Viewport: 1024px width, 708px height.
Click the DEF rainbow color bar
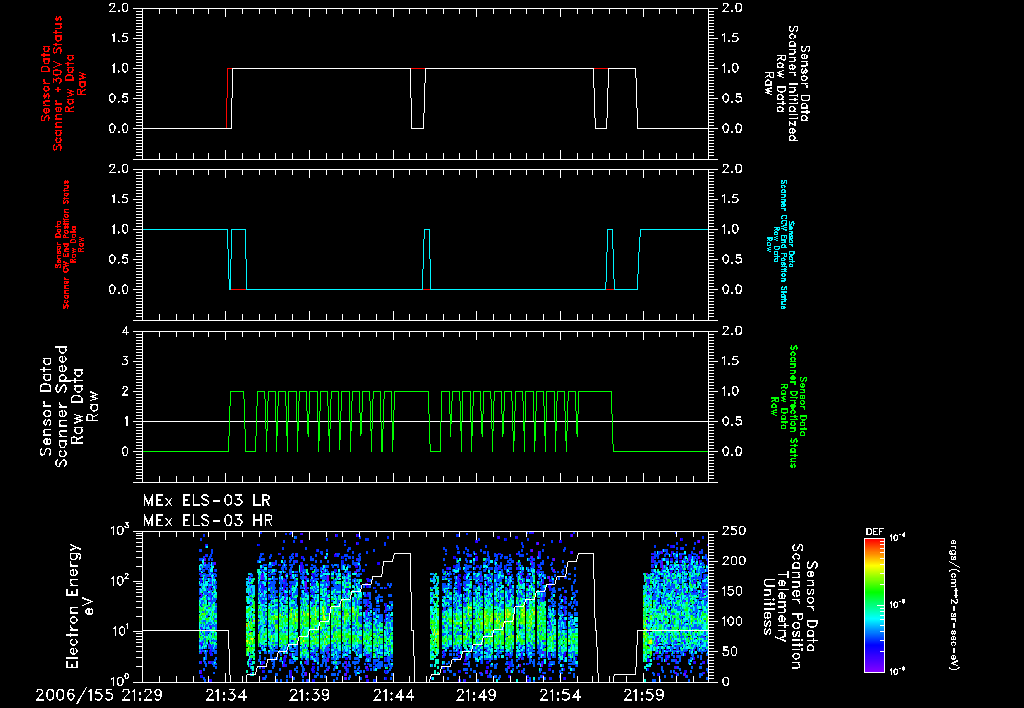tap(875, 604)
